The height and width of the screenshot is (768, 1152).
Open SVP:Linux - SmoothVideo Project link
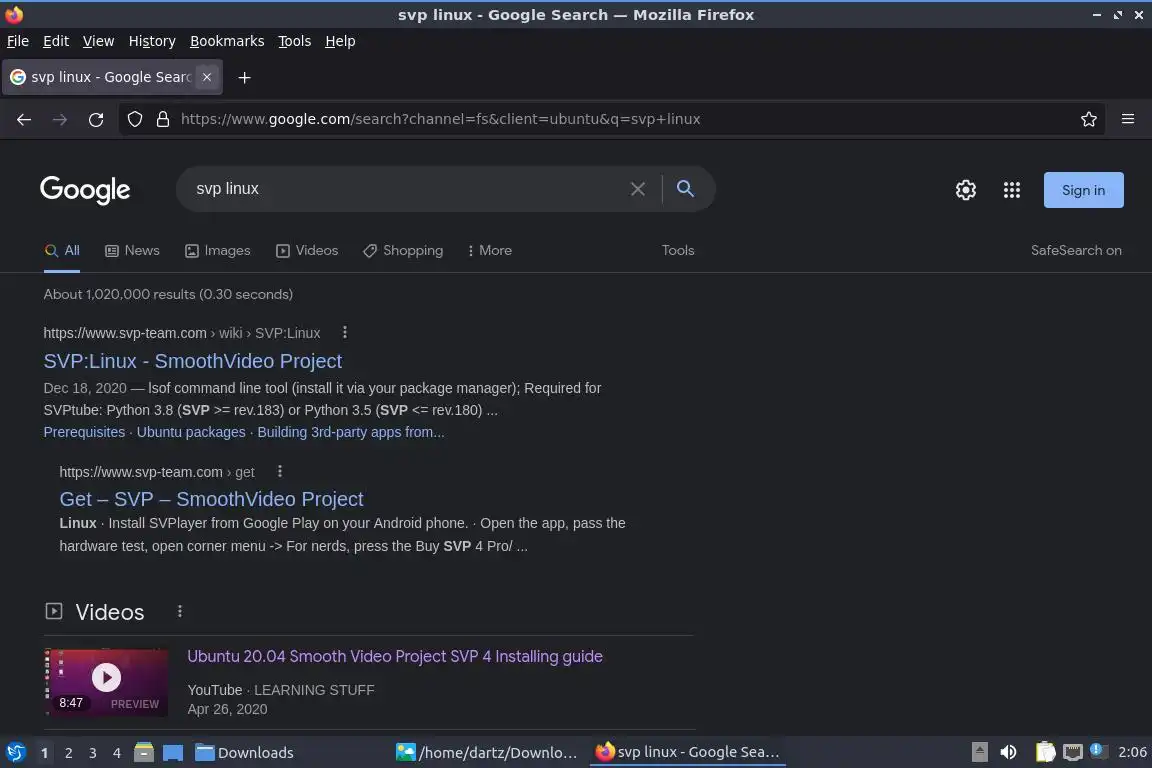click(192, 362)
